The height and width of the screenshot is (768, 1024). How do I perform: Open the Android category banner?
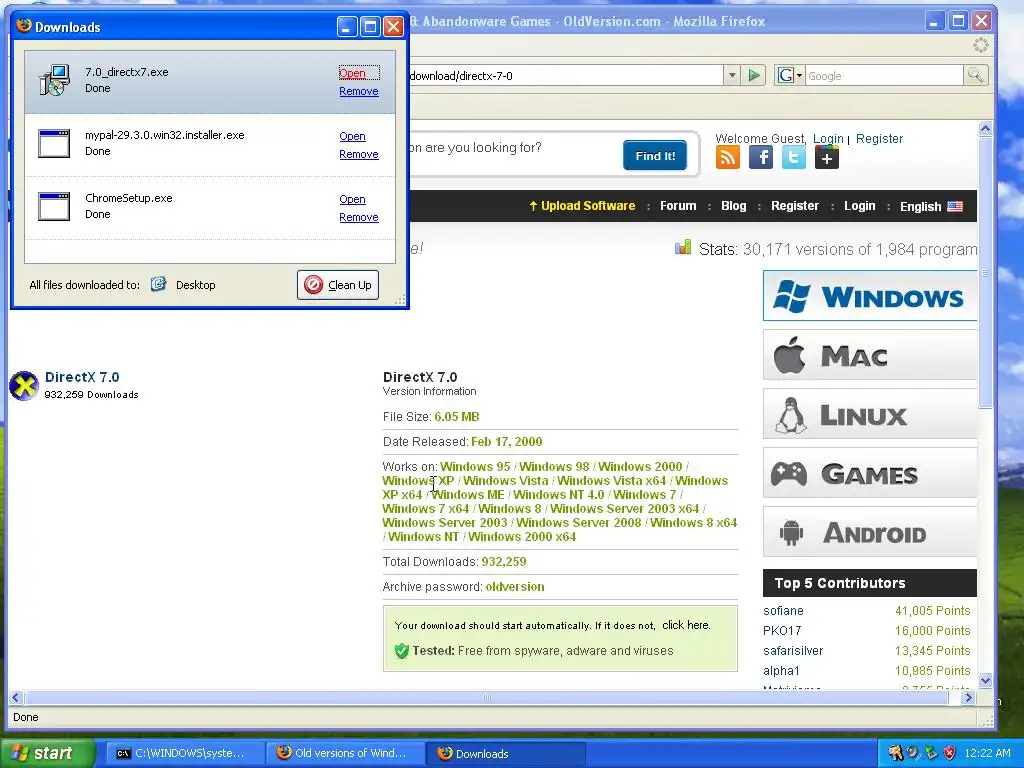tap(870, 532)
